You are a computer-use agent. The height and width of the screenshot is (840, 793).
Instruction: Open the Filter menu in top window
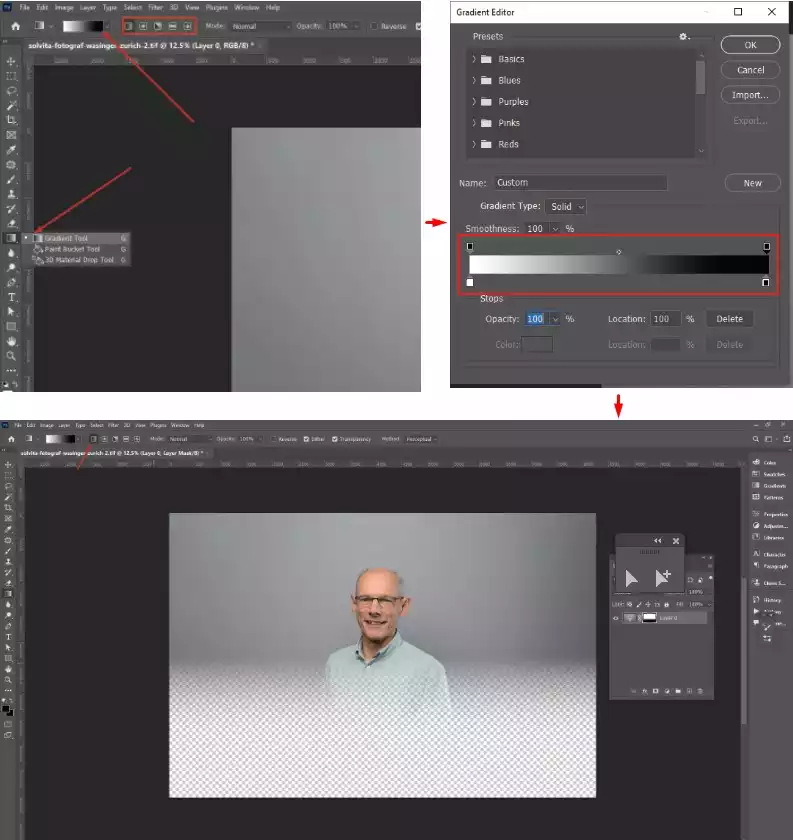(x=155, y=7)
